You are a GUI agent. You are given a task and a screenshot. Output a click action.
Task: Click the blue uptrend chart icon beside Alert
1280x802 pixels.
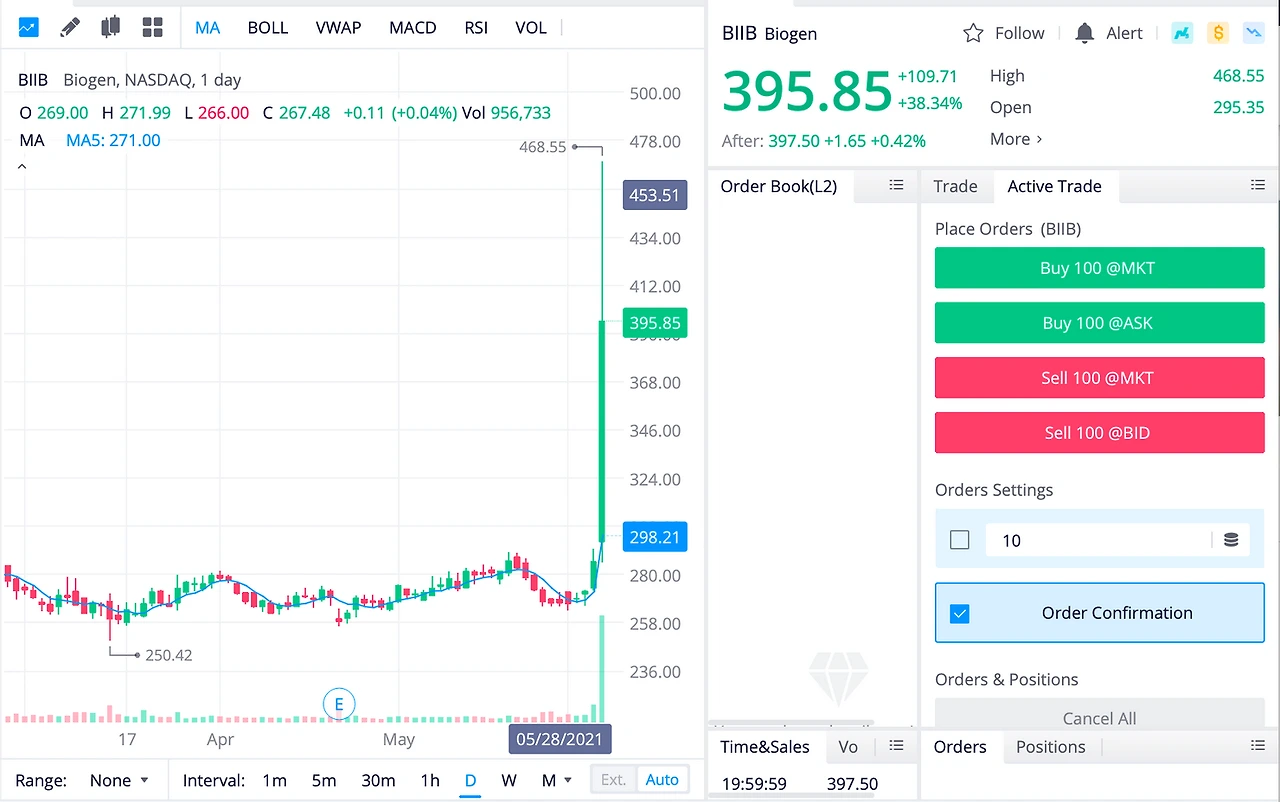(x=1182, y=33)
